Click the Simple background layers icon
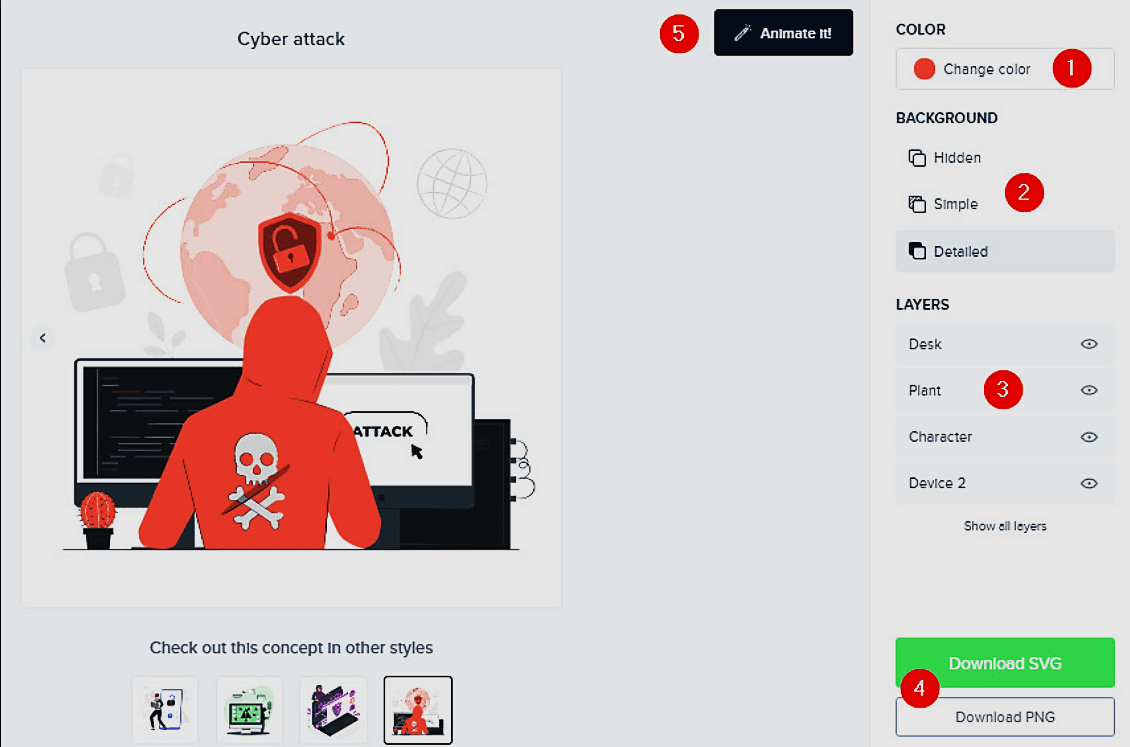Image resolution: width=1130 pixels, height=747 pixels. pyautogui.click(x=917, y=204)
